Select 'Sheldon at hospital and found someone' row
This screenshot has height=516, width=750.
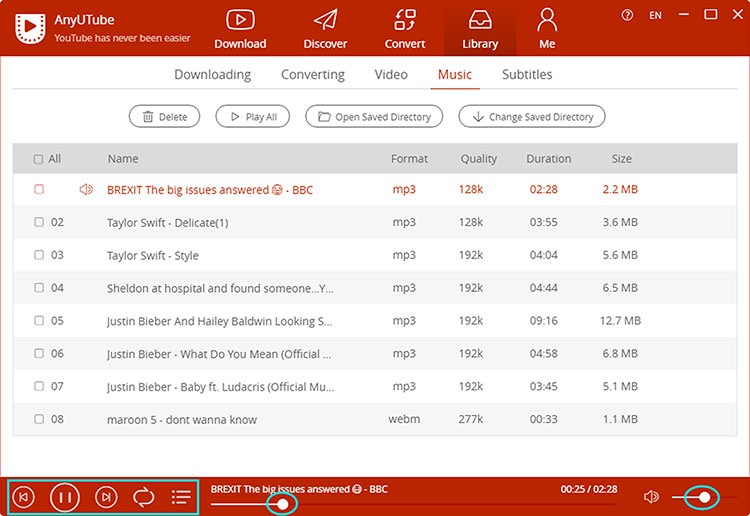[375, 288]
